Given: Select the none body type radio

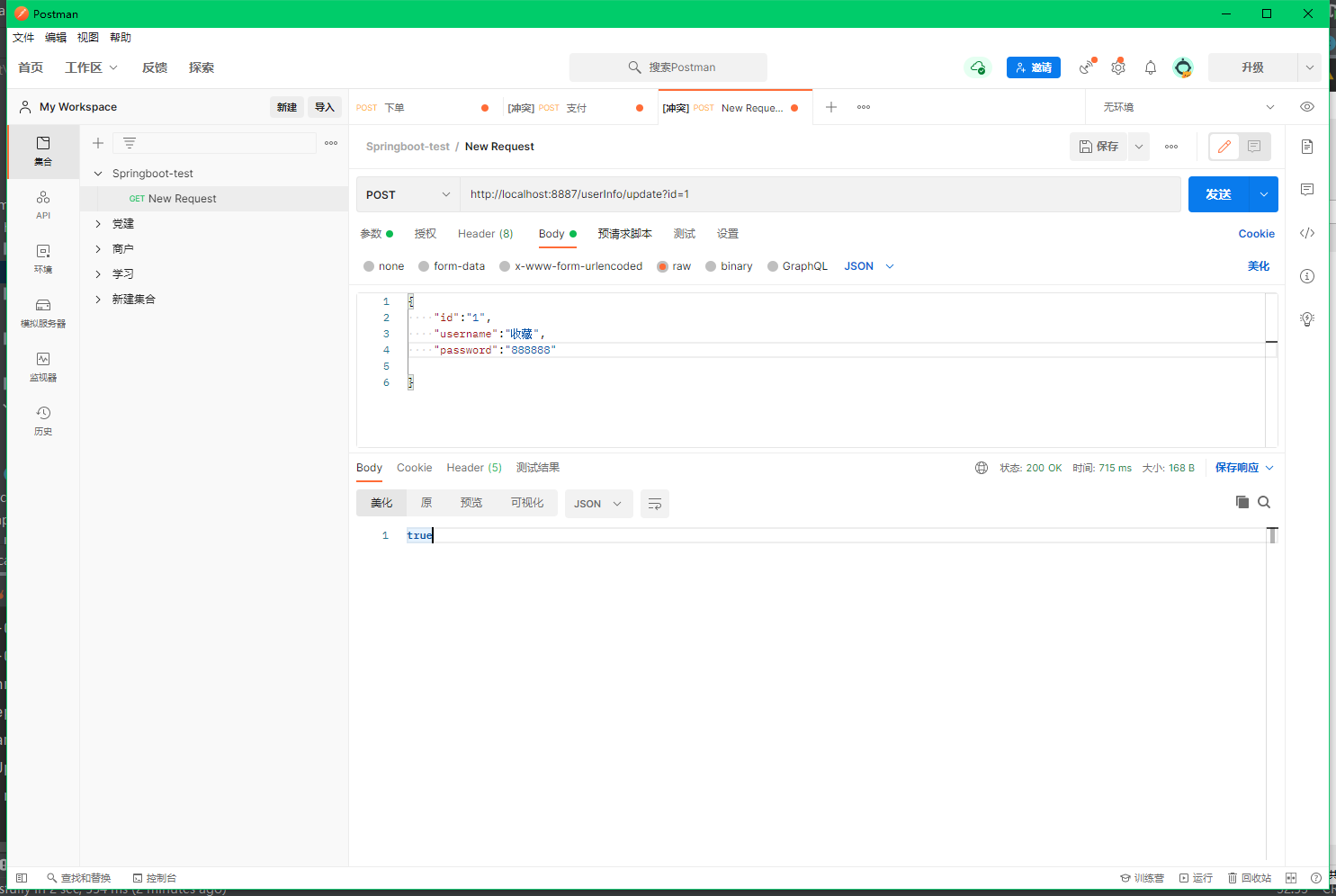Looking at the screenshot, I should pos(369,266).
